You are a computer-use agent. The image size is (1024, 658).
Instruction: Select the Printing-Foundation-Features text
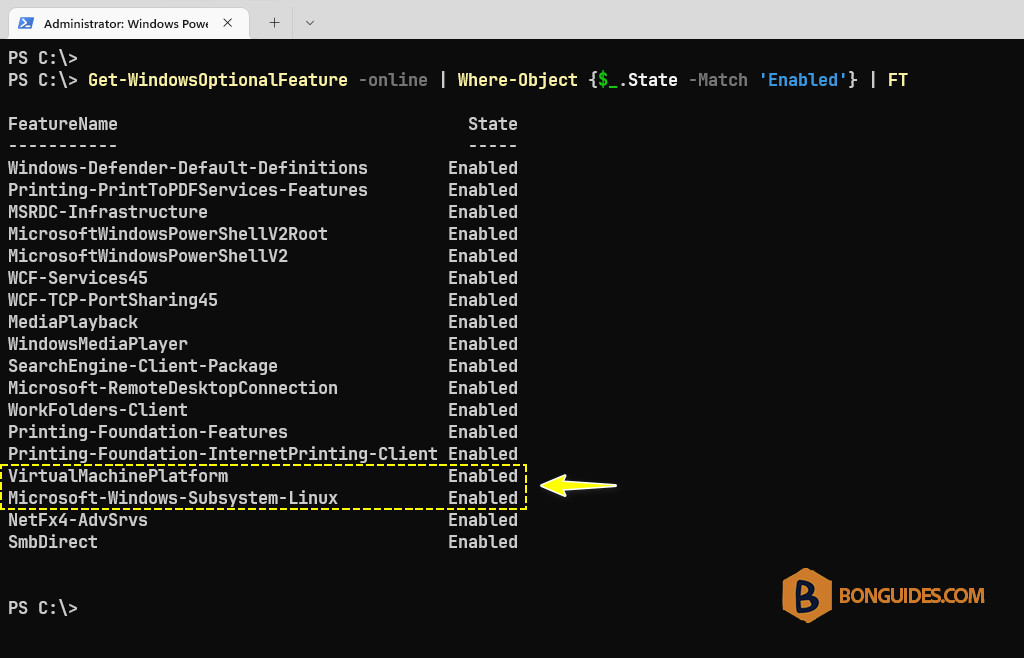click(x=148, y=432)
